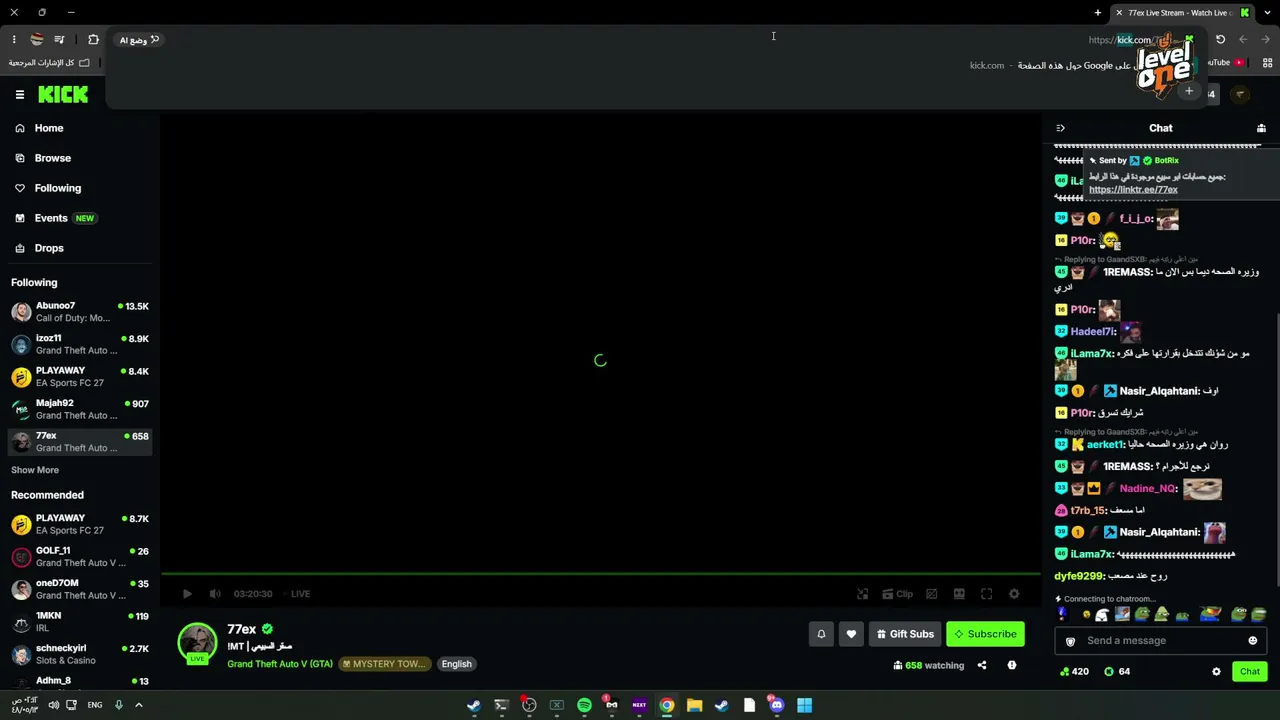Toggle notification bell for 77ex
The image size is (1280, 720).
[x=821, y=634]
